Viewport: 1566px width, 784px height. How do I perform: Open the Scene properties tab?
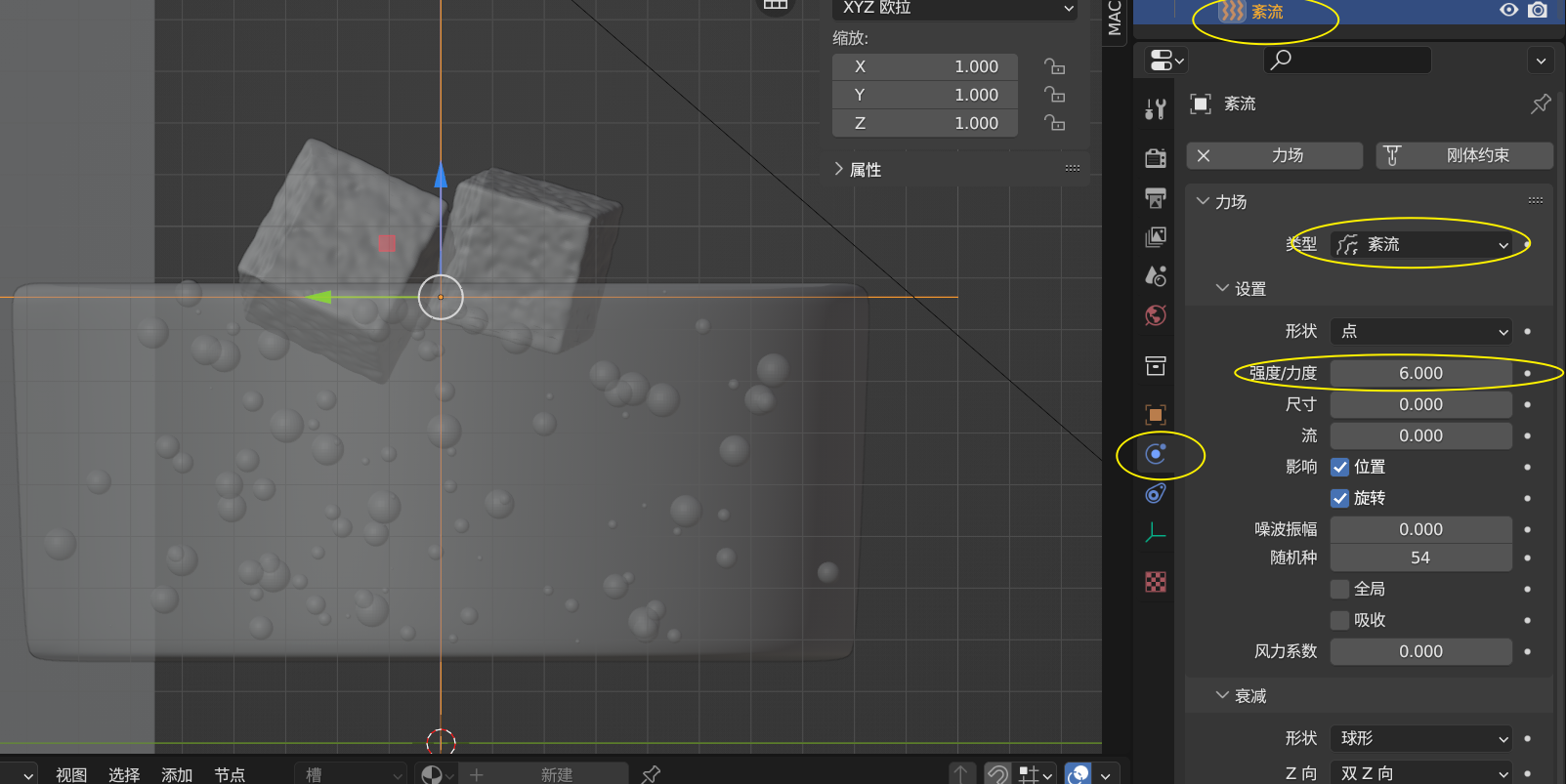click(x=1156, y=276)
